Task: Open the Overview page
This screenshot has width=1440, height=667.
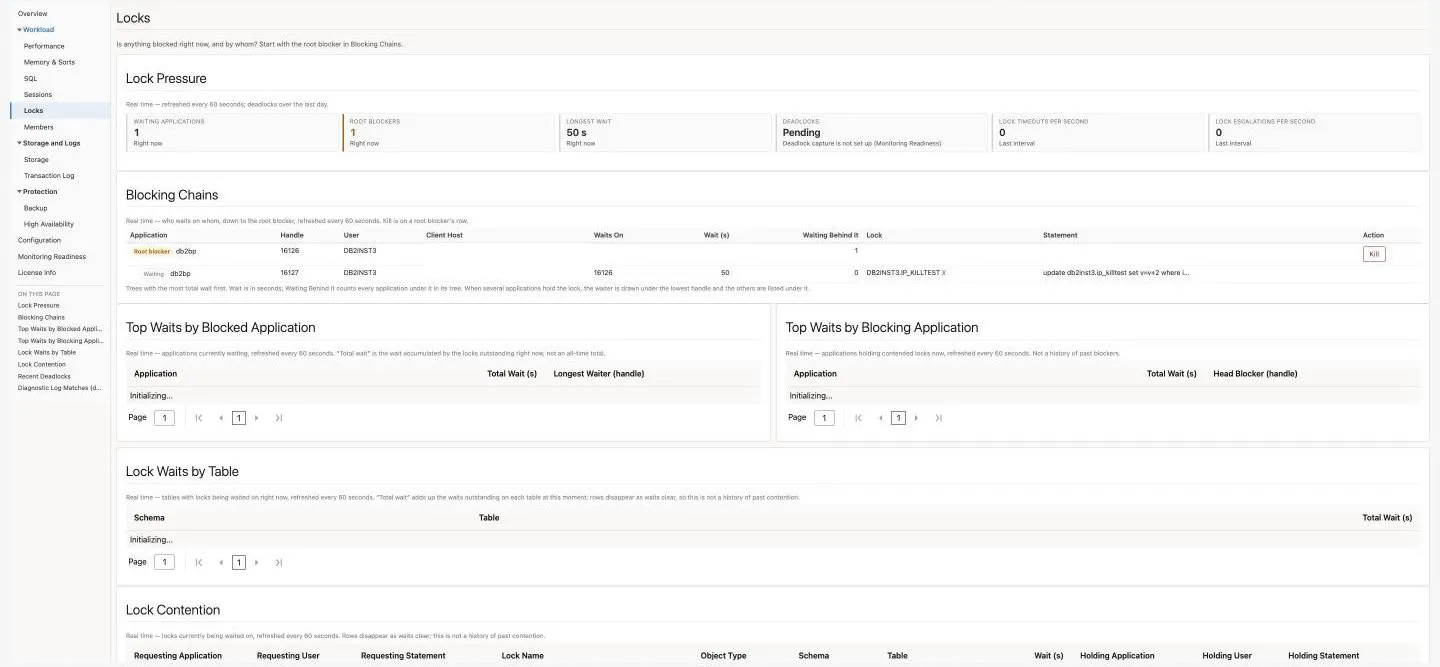Action: (32, 14)
